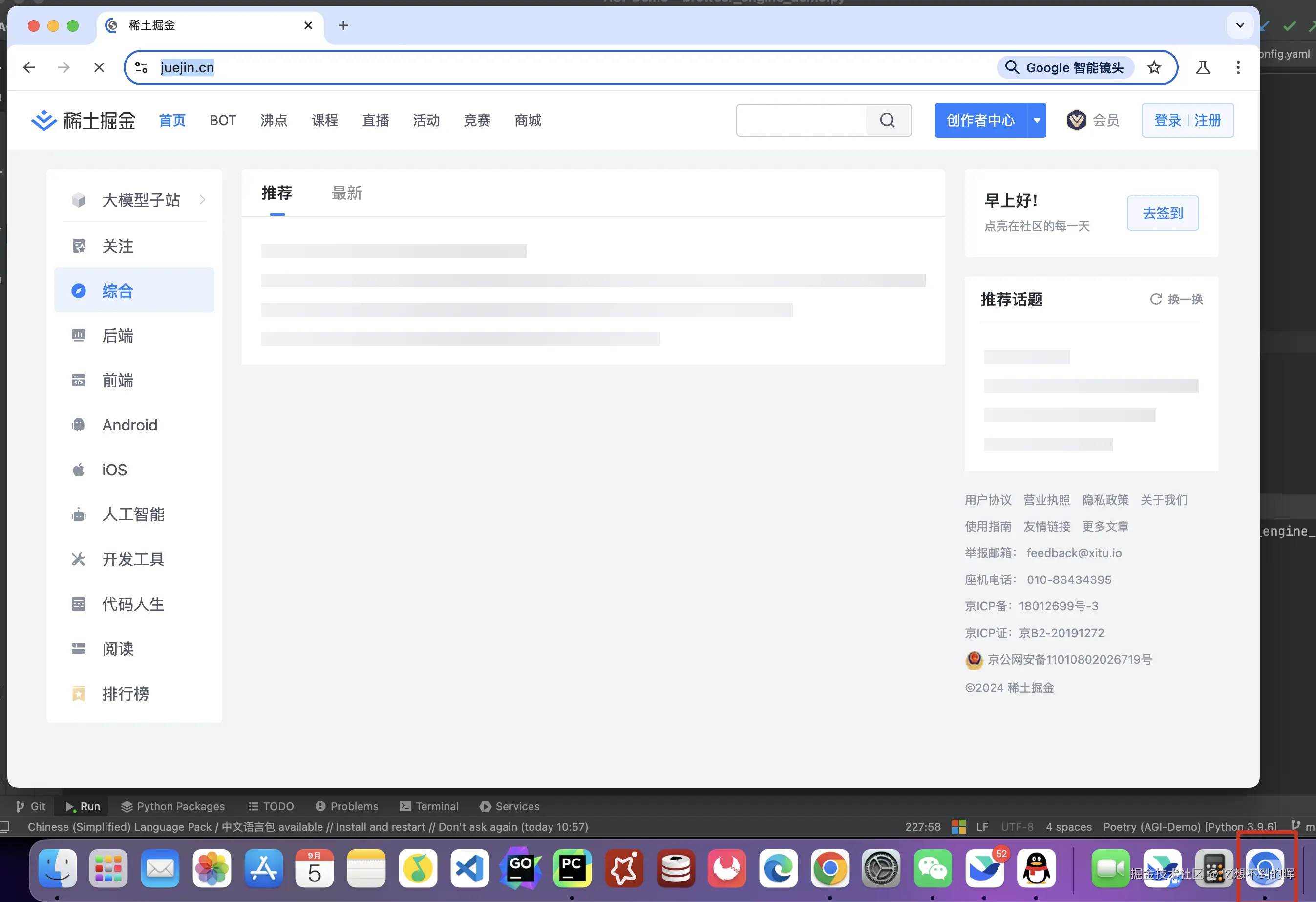Screen dimensions: 1316x902
Task: Open PyCharm from the dock
Action: 572,867
